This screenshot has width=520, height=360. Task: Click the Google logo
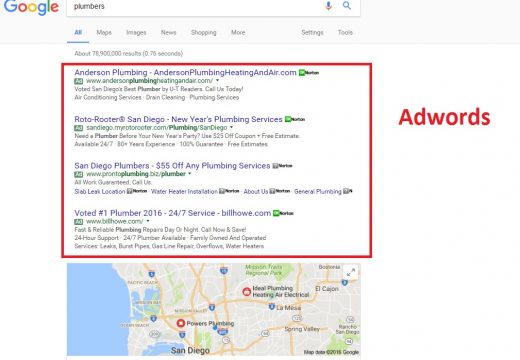coord(31,7)
